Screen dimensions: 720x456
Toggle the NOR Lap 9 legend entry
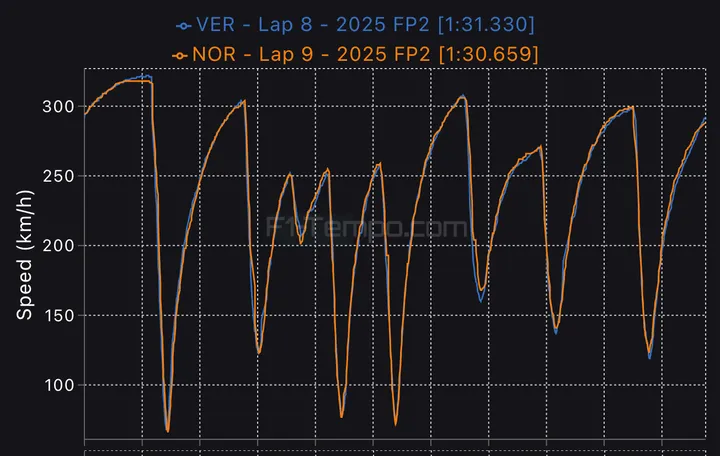point(355,54)
